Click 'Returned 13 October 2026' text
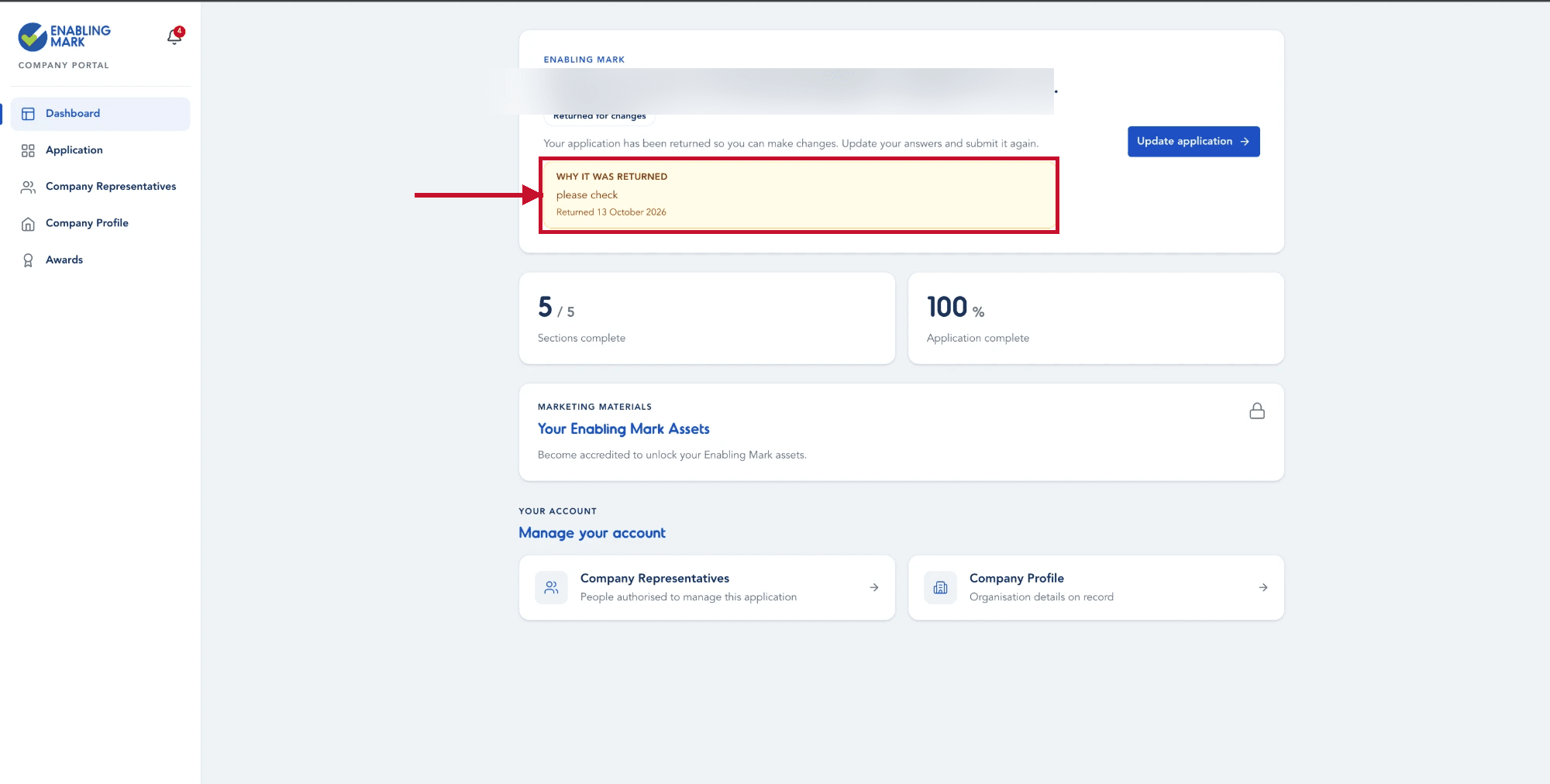The height and width of the screenshot is (784, 1550). (x=611, y=212)
